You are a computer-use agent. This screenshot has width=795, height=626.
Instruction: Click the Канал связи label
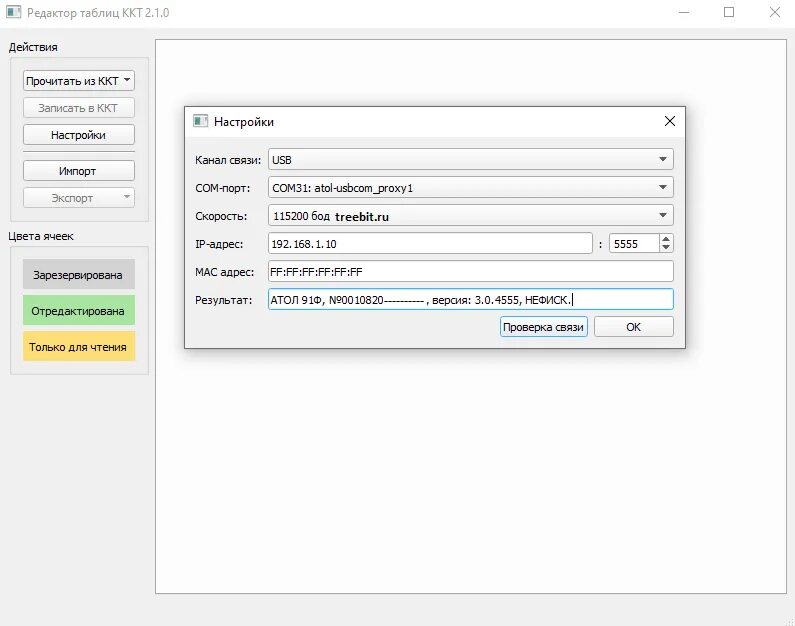pyautogui.click(x=228, y=160)
